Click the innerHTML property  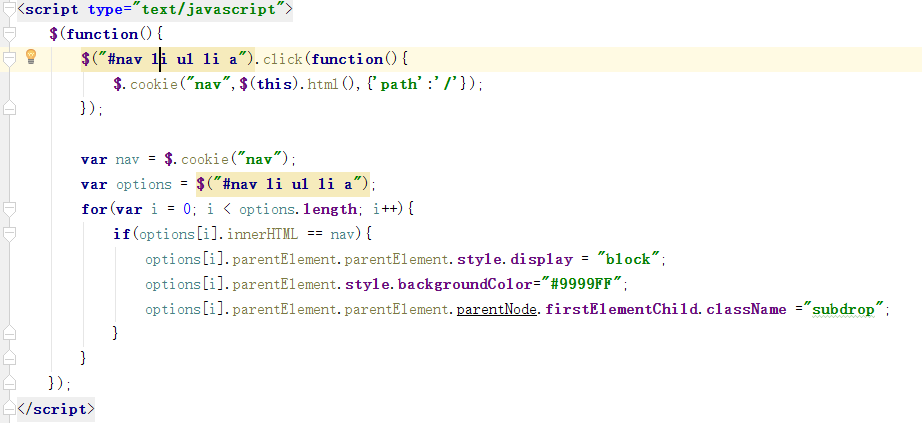262,234
